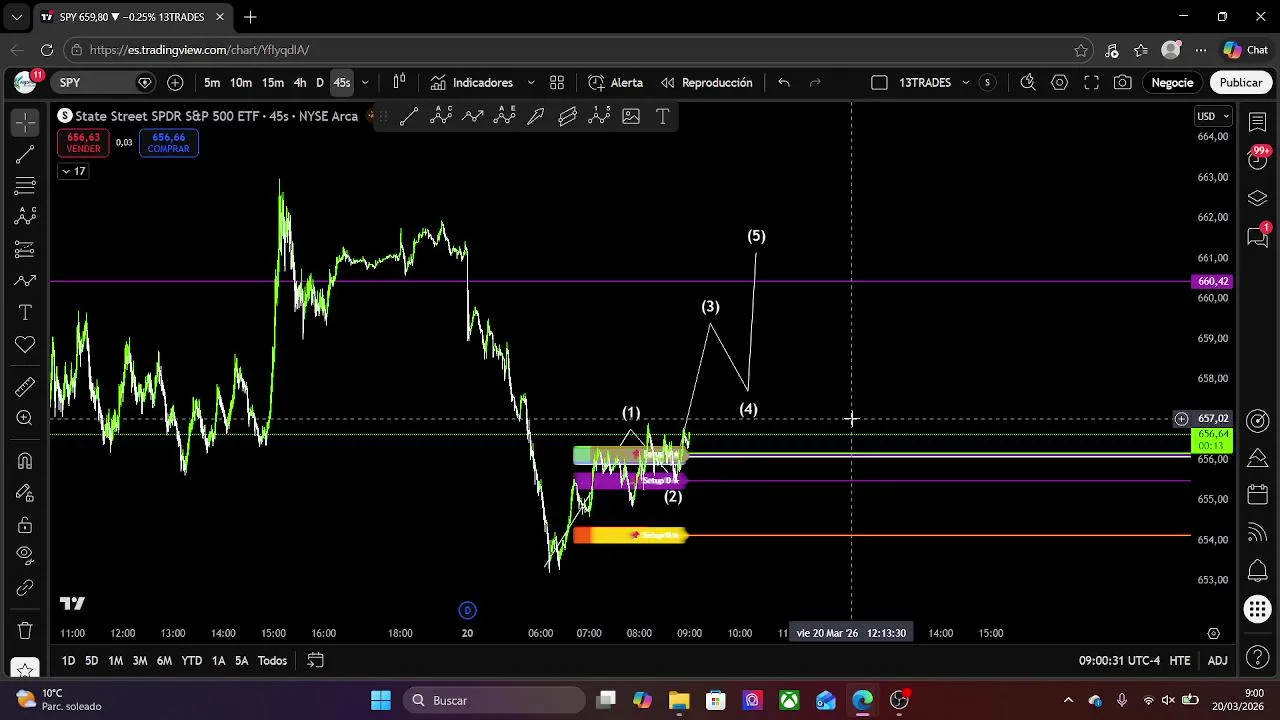Screen dimensions: 1280x720
Task: Open notifications bell in right sidebar
Action: click(x=1258, y=571)
